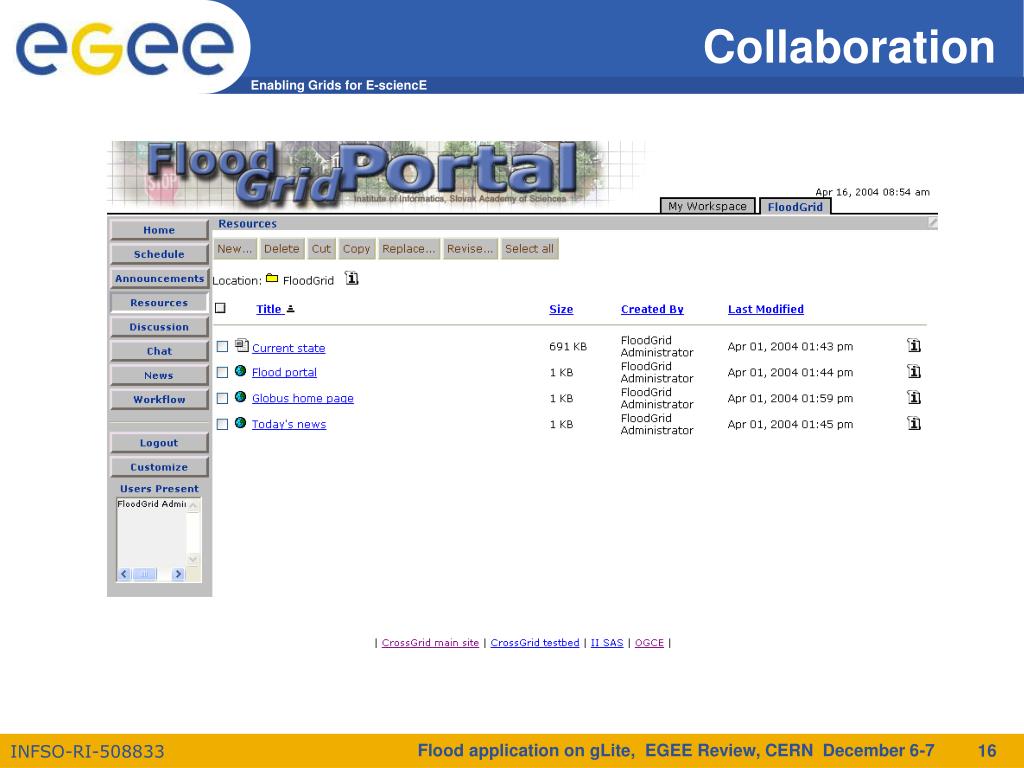Open Chat in the sidebar
The height and width of the screenshot is (768, 1024).
tap(159, 351)
